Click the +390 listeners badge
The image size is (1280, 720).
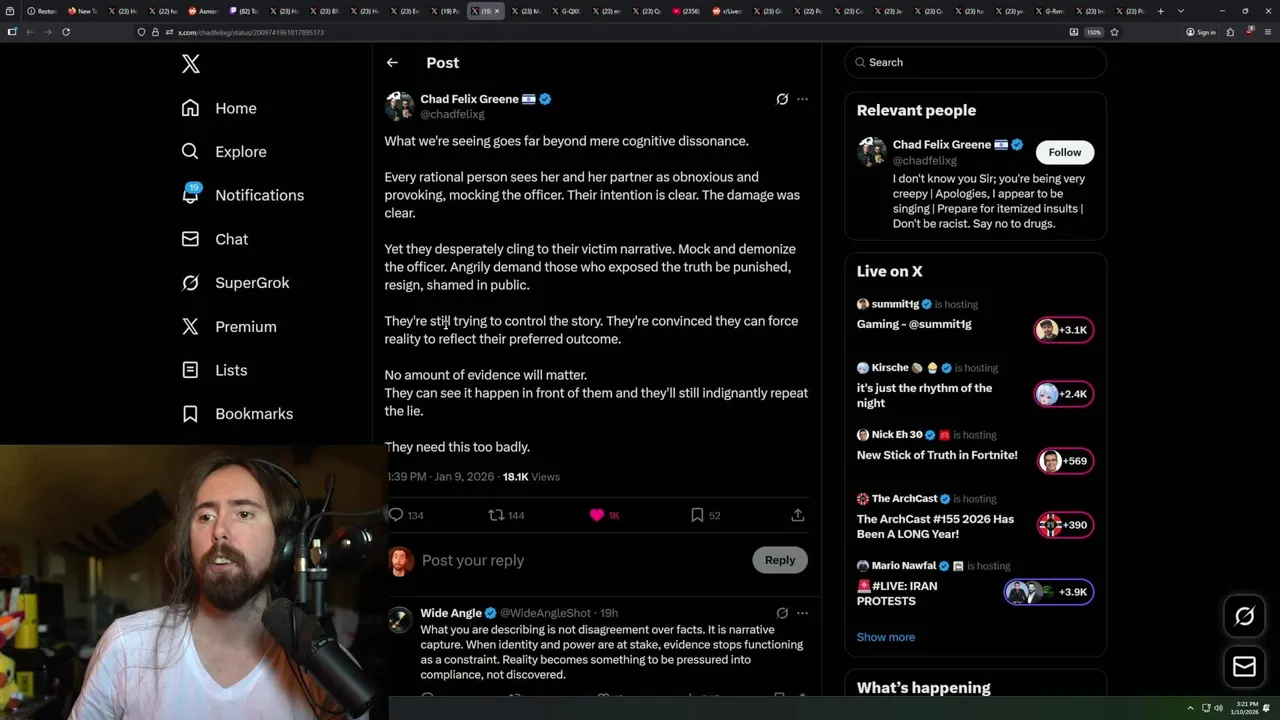[x=1064, y=525]
